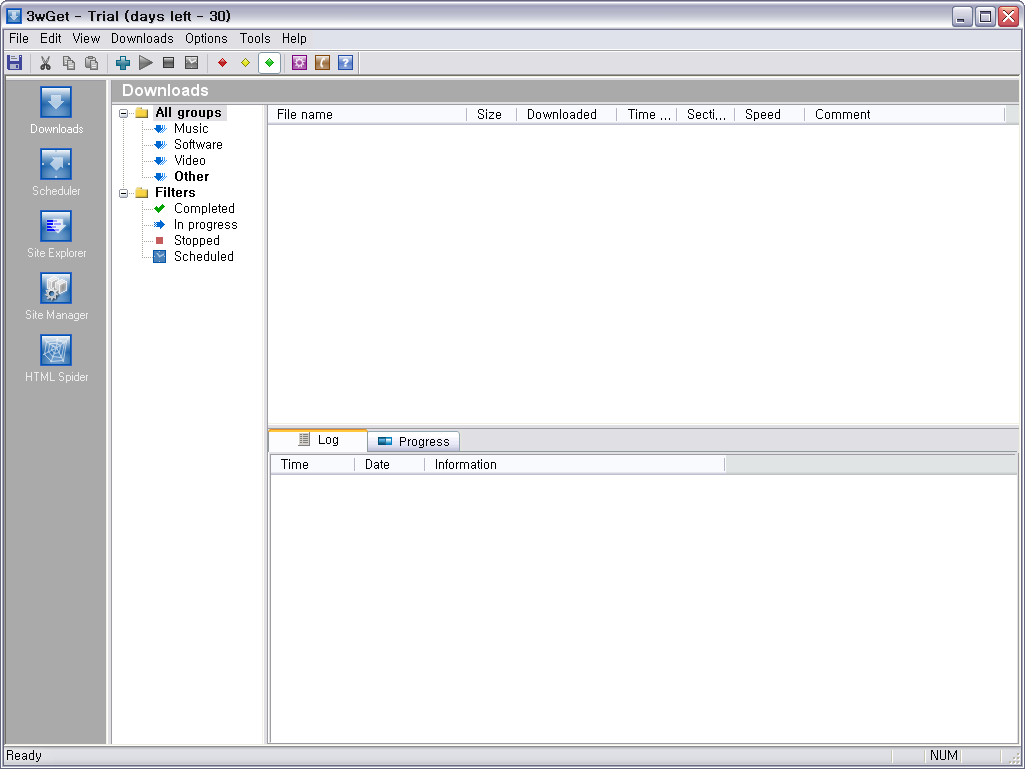Open the HTML Spider sidebar section

point(56,359)
